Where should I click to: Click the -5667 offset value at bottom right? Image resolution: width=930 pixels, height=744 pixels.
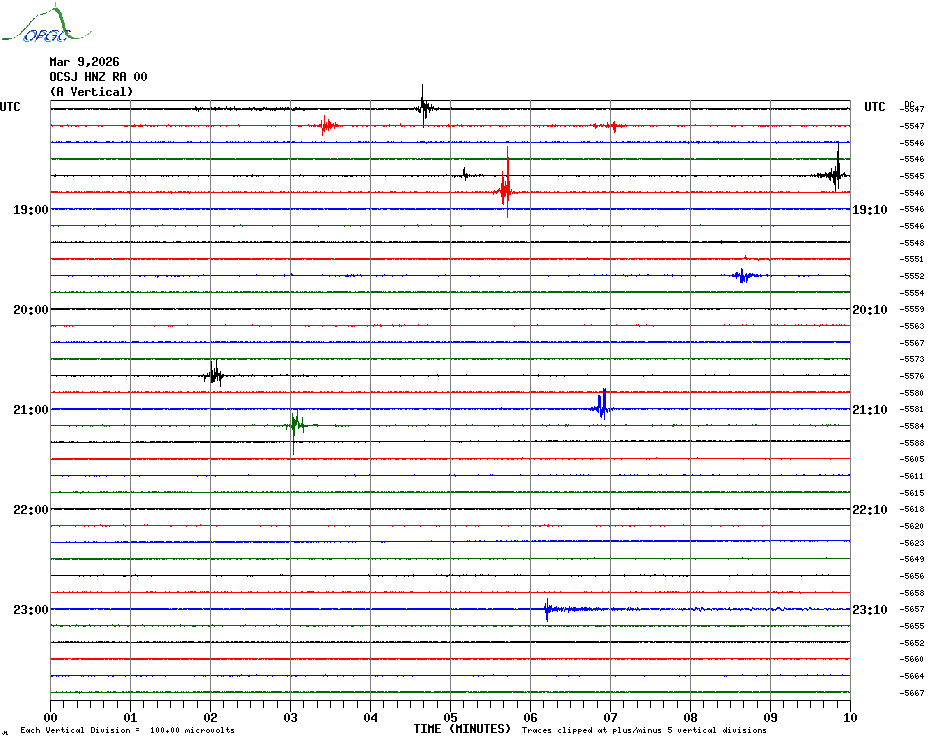point(912,693)
